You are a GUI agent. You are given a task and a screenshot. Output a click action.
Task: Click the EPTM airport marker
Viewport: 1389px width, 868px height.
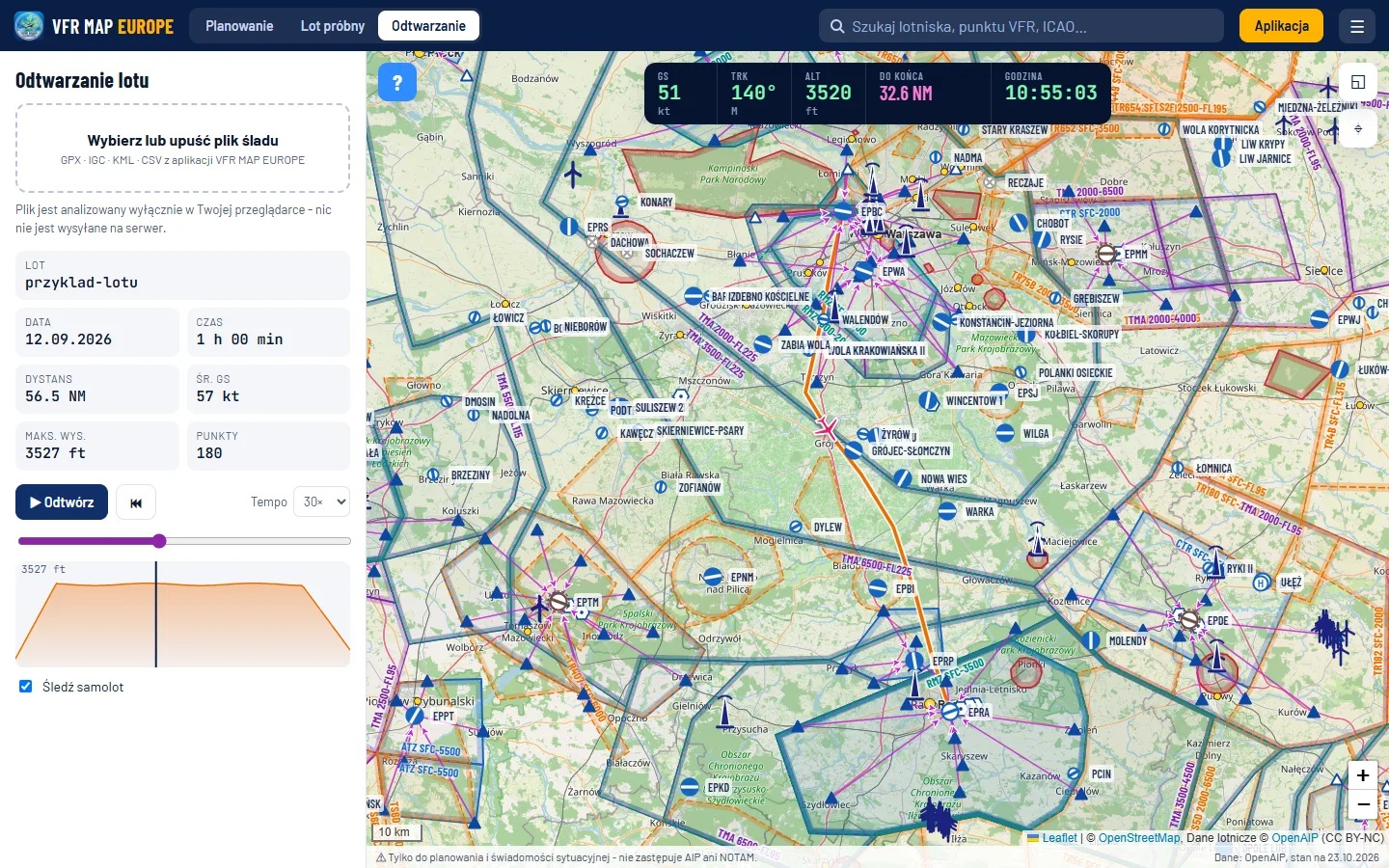(558, 602)
